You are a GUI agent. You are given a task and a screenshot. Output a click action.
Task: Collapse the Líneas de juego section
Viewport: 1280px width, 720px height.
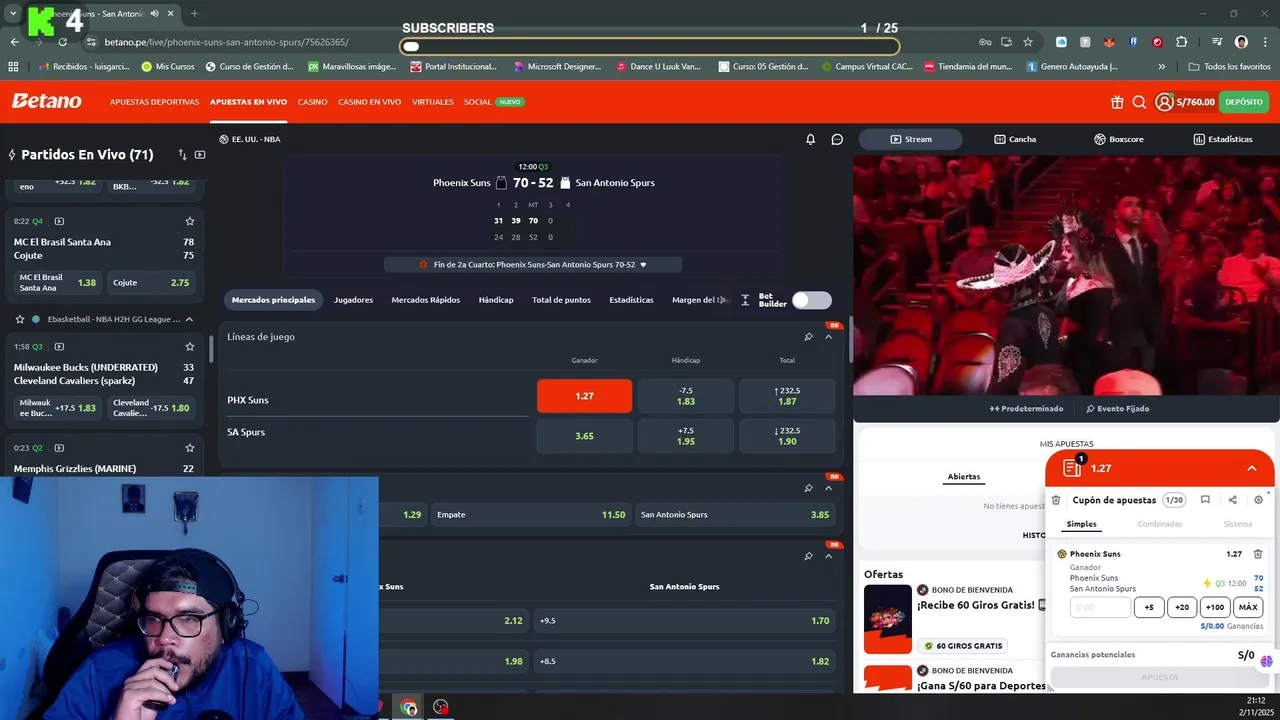[x=828, y=337]
